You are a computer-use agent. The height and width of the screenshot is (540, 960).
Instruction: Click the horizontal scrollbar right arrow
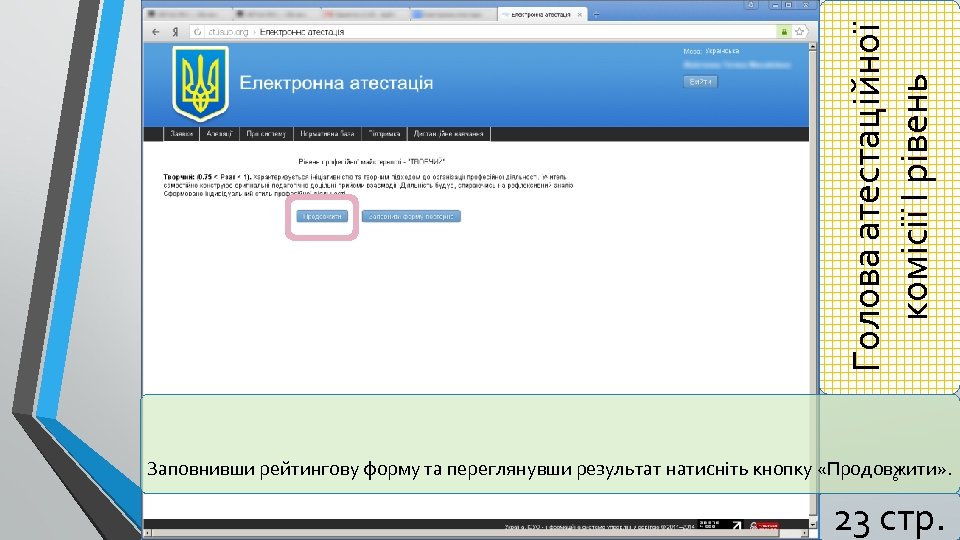pos(806,533)
